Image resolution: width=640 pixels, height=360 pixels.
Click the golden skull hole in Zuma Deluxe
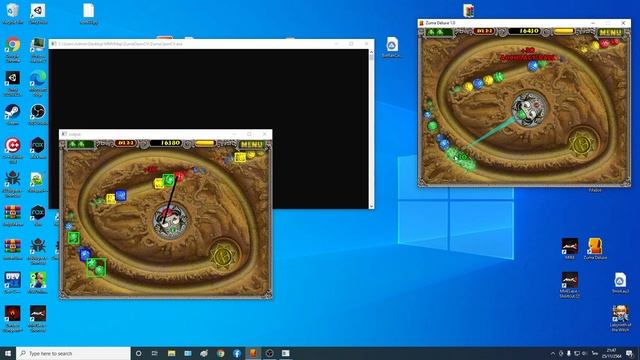pos(582,144)
